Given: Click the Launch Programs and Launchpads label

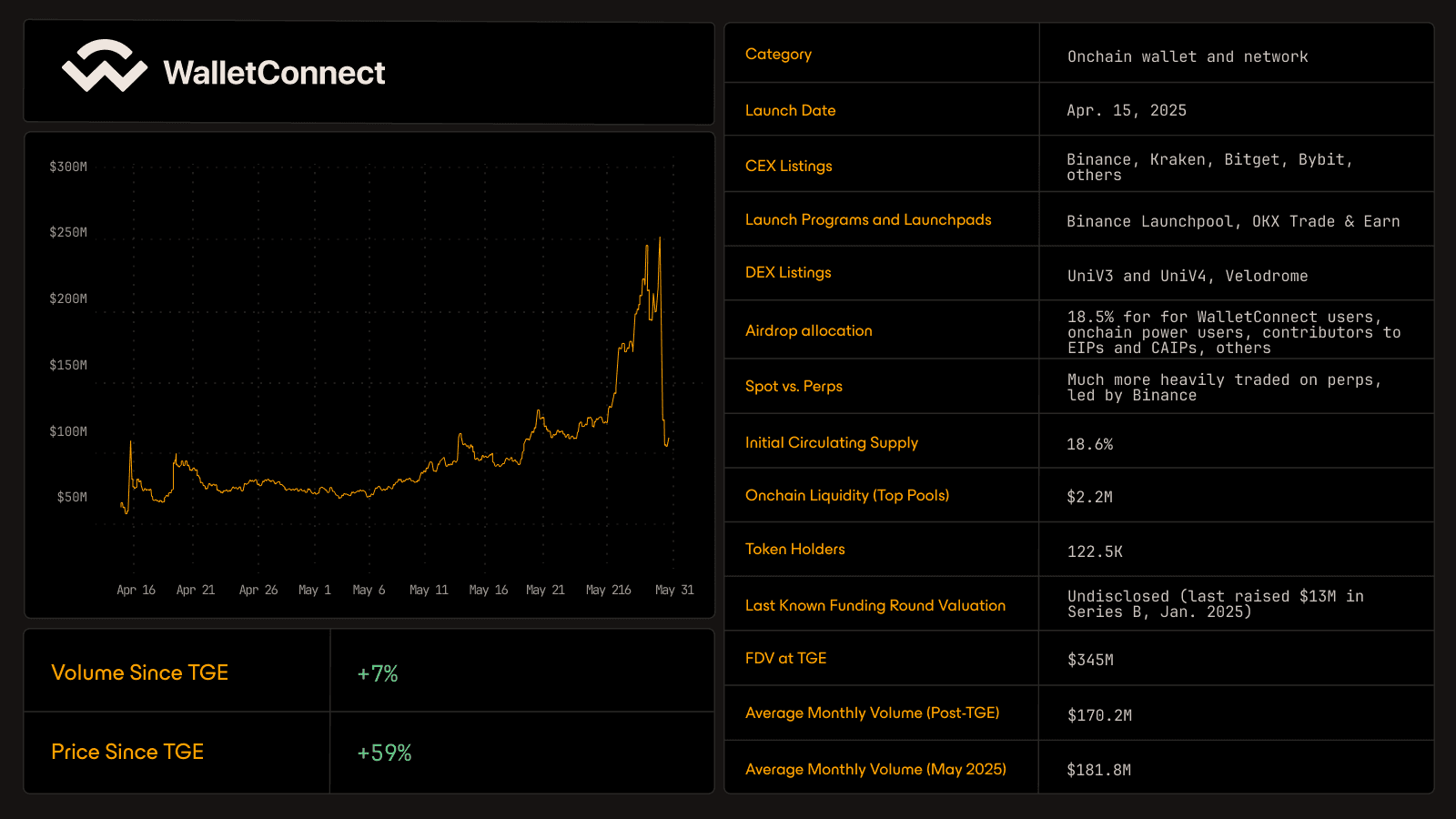Looking at the screenshot, I should (x=868, y=219).
